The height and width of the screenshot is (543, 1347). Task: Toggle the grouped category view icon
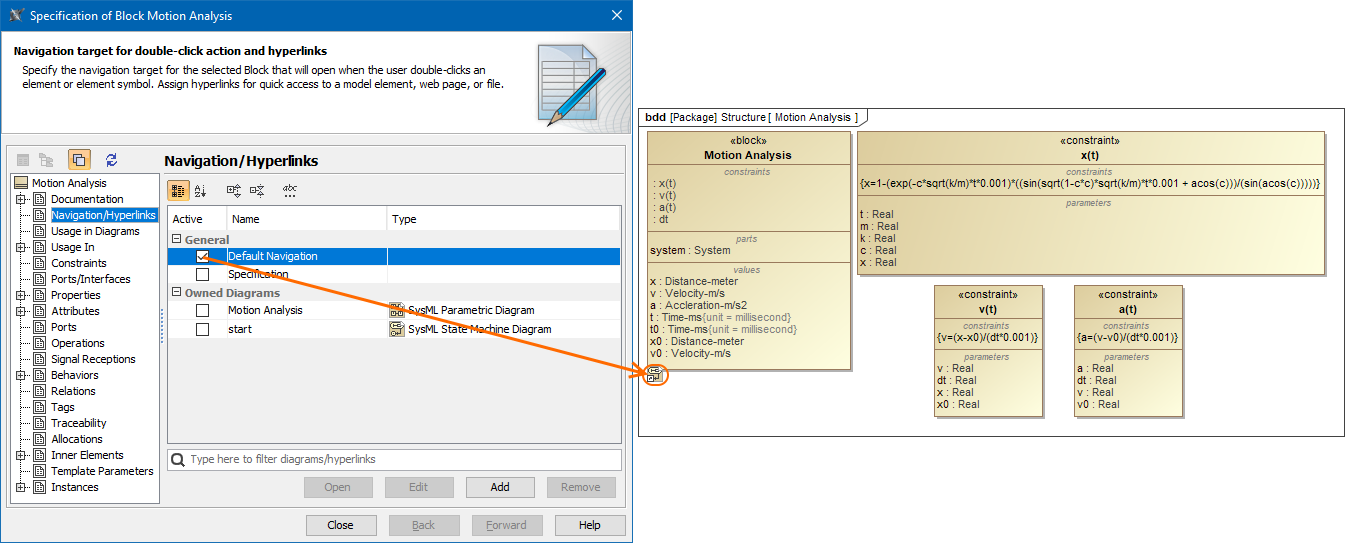pyautogui.click(x=178, y=191)
